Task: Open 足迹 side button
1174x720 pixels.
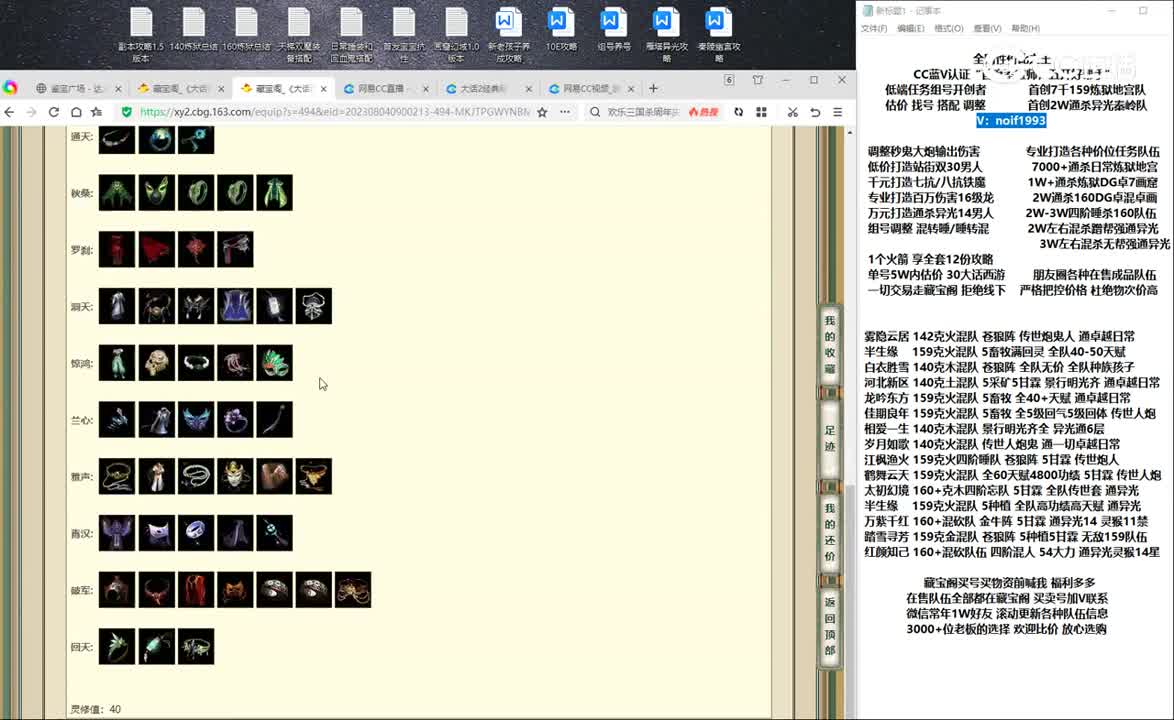Action: coord(830,439)
